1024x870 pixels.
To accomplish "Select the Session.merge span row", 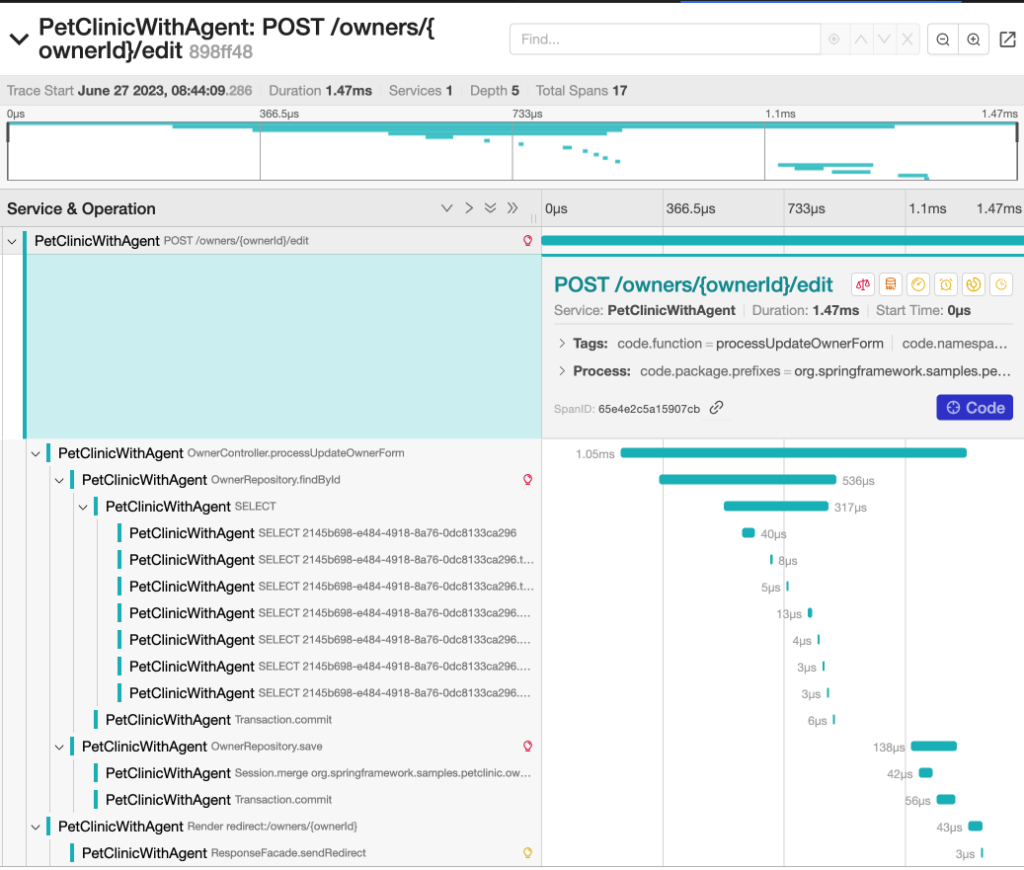I will (x=317, y=773).
